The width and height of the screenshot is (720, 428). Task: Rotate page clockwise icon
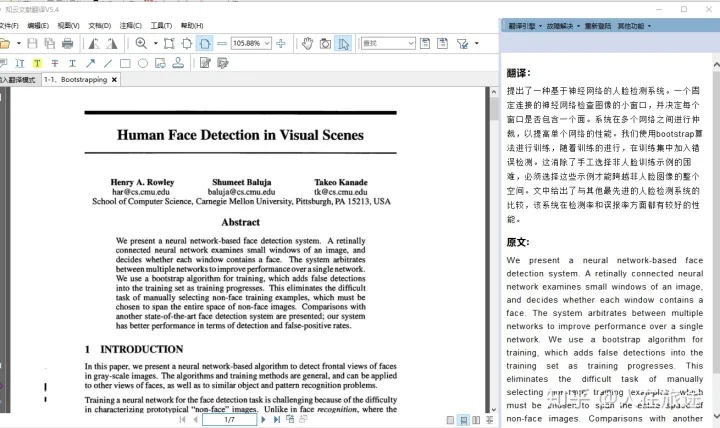pos(112,44)
